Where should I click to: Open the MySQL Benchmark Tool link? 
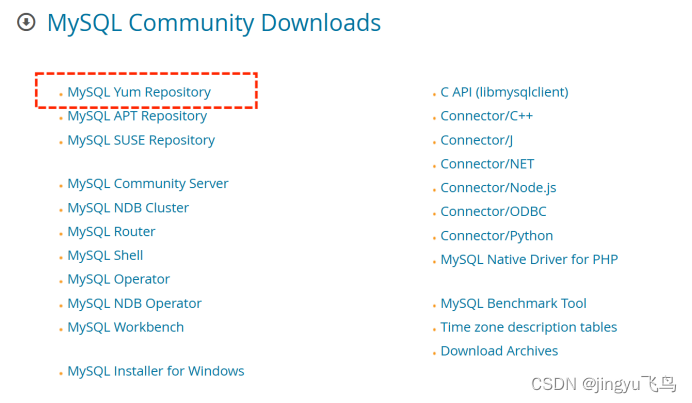click(513, 303)
